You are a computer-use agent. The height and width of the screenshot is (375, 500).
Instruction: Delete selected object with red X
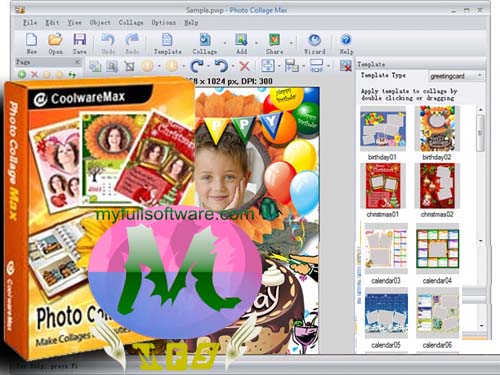(245, 66)
